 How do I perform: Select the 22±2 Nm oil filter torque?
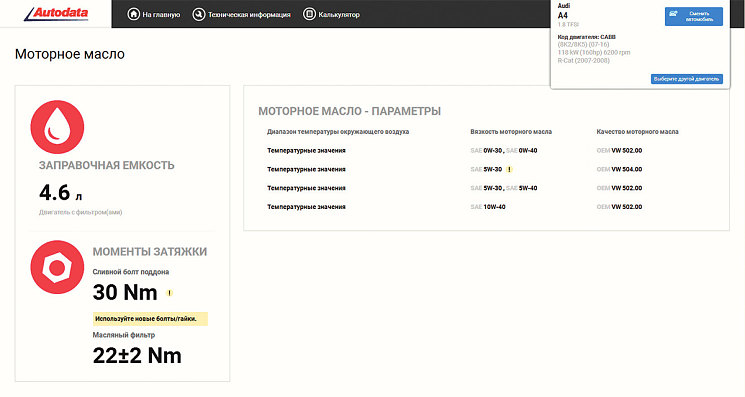[x=137, y=356]
